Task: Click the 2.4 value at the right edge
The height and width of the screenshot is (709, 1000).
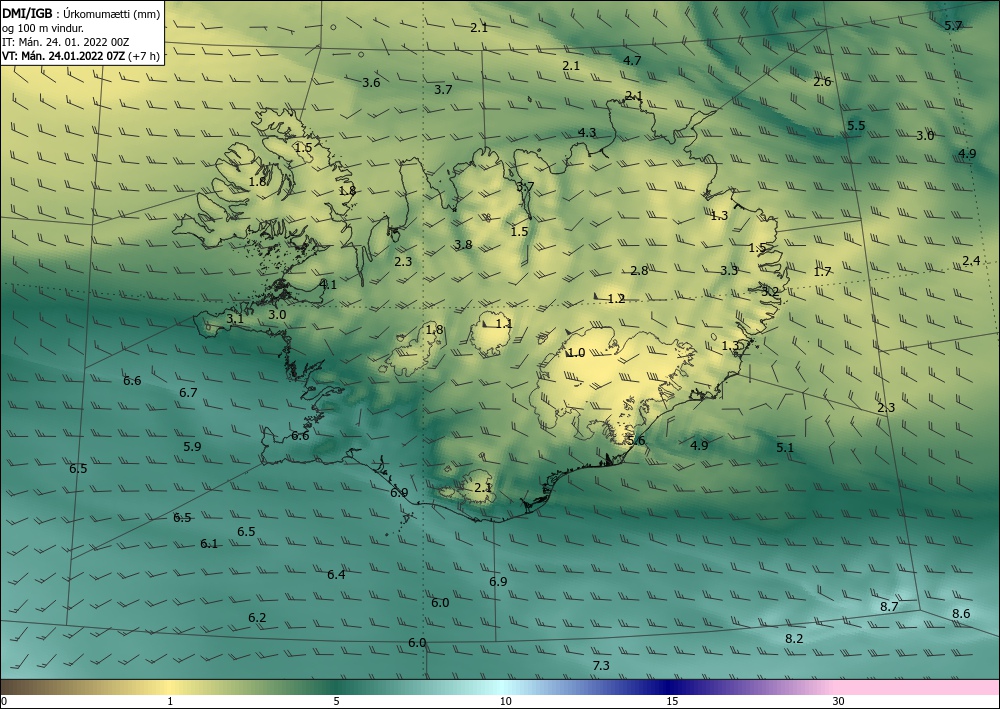Action: [971, 261]
